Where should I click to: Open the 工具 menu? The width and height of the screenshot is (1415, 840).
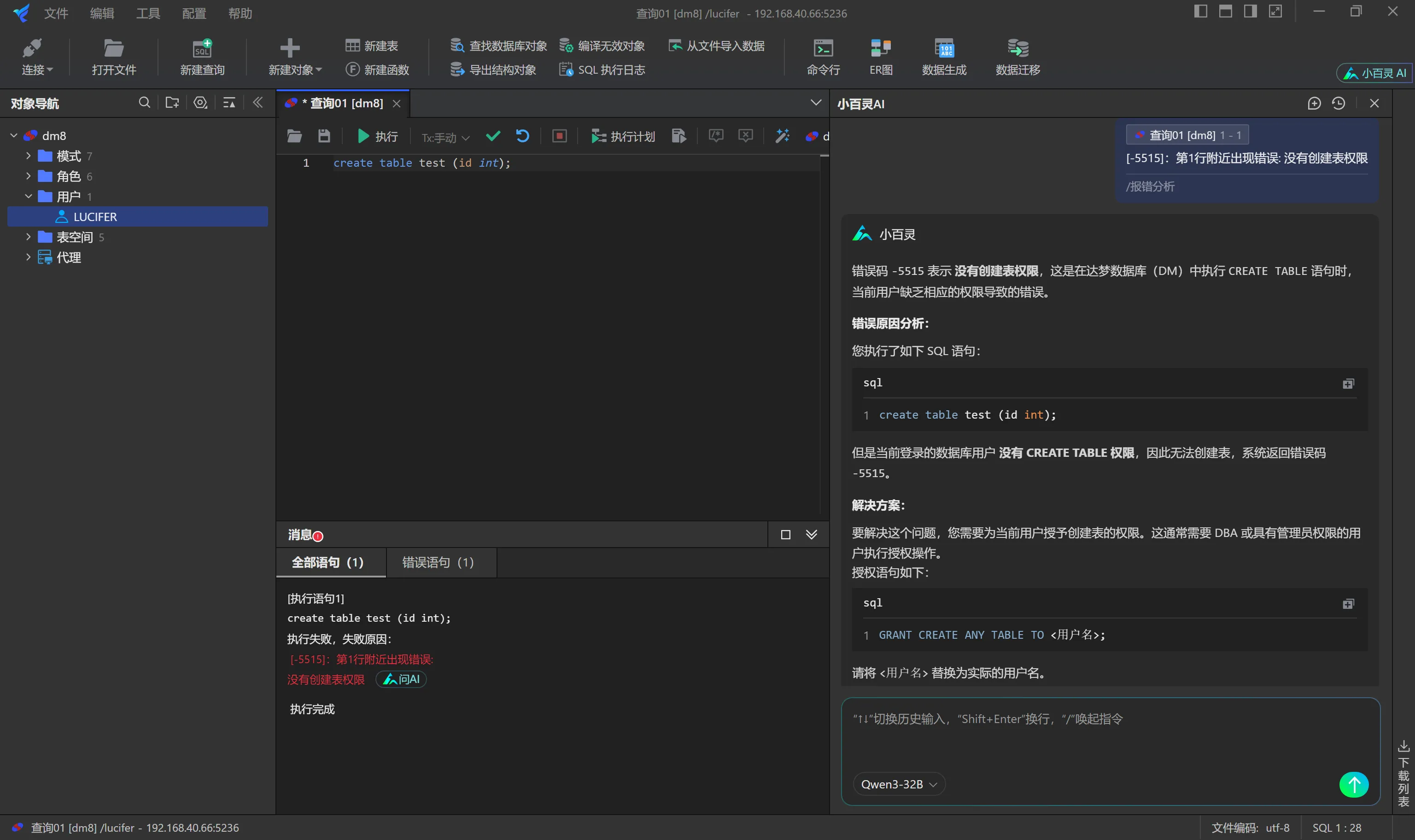coord(148,13)
